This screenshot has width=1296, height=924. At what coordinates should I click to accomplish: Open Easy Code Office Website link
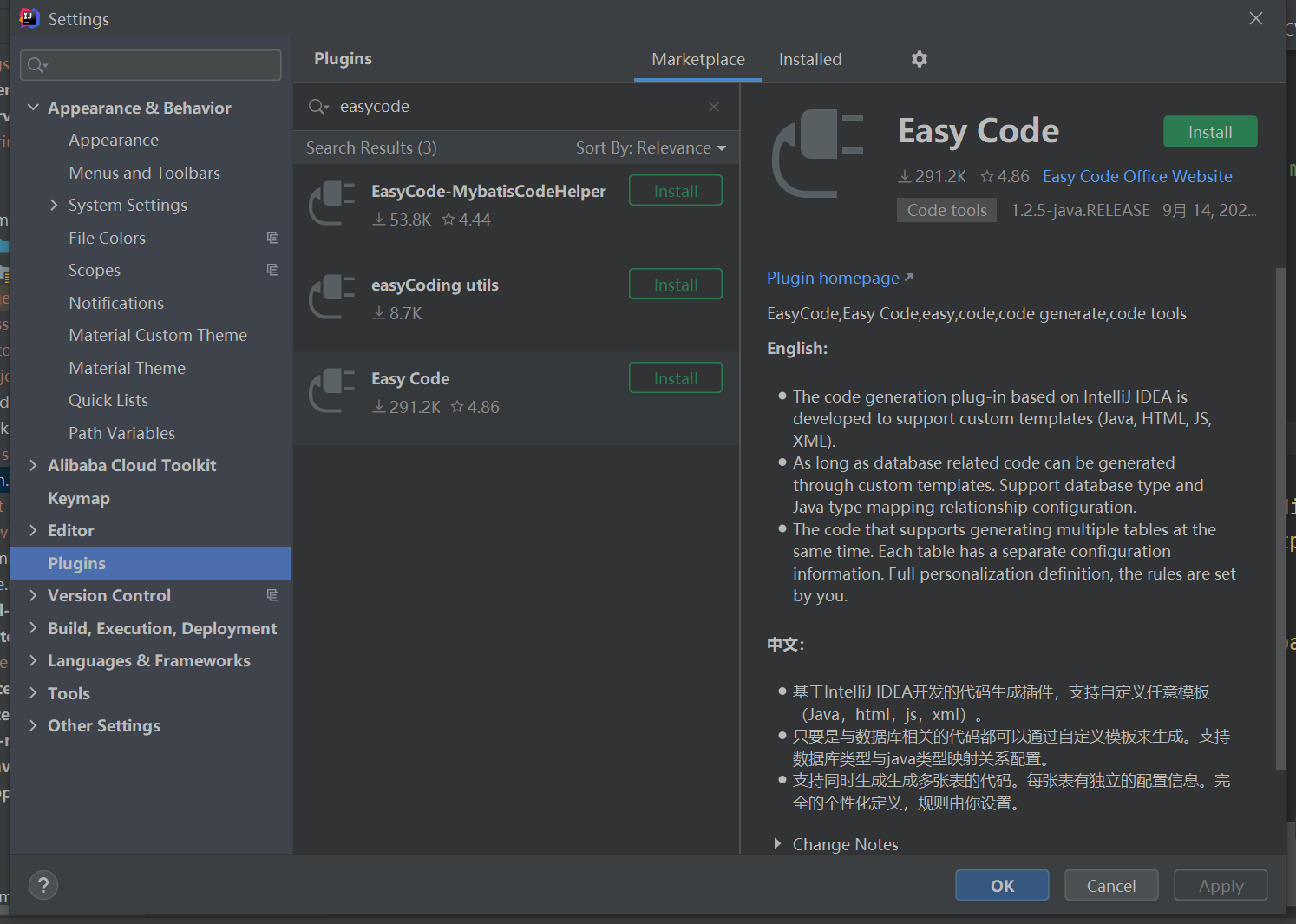[x=1137, y=177]
